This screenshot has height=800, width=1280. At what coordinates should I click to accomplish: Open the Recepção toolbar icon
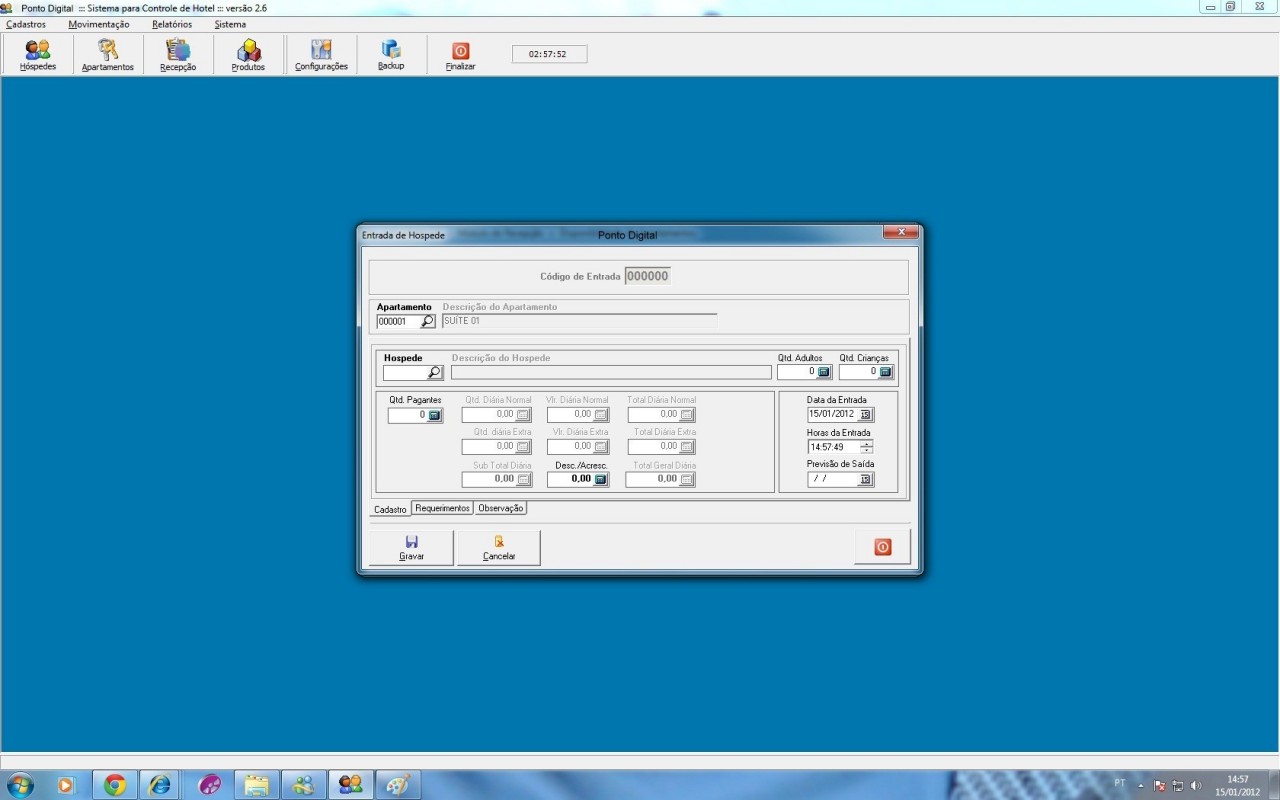click(178, 54)
